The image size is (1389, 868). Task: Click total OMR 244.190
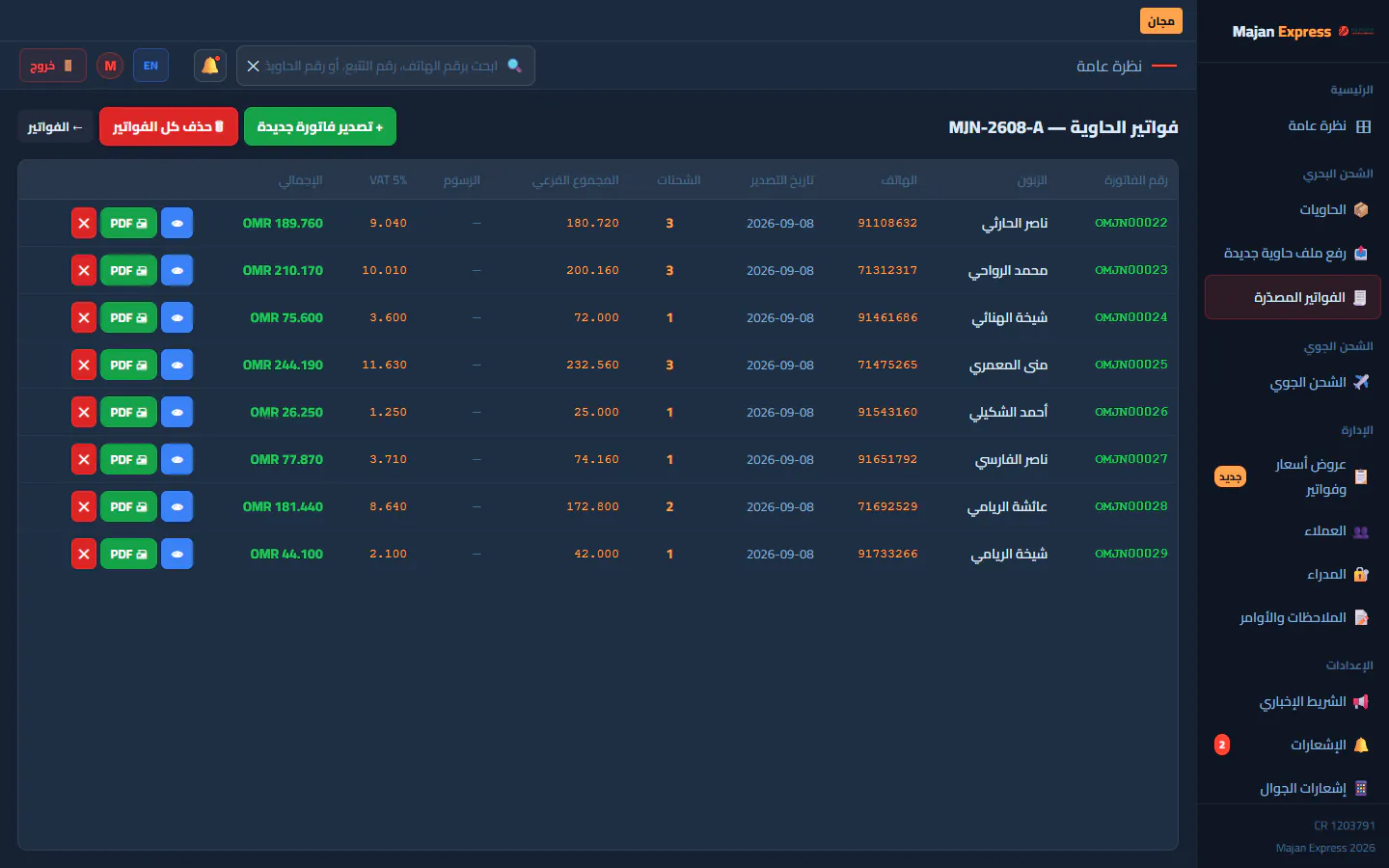(283, 365)
